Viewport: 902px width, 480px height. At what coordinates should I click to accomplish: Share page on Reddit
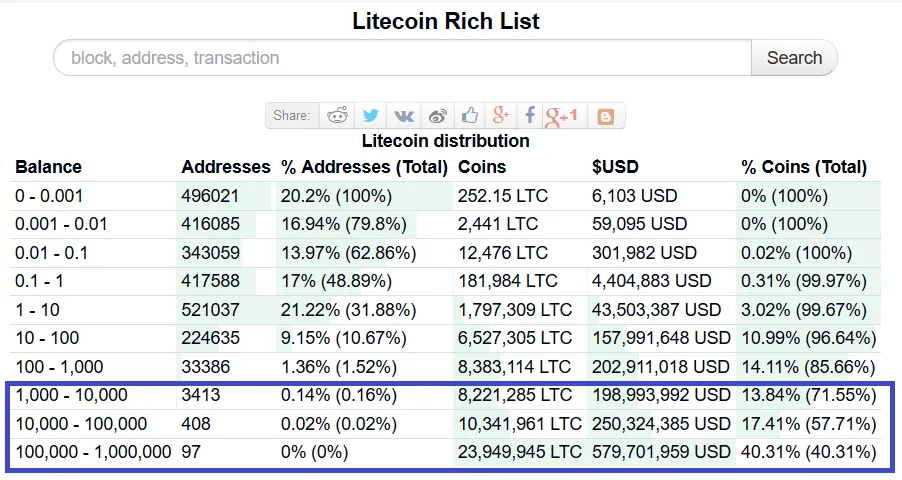[338, 116]
